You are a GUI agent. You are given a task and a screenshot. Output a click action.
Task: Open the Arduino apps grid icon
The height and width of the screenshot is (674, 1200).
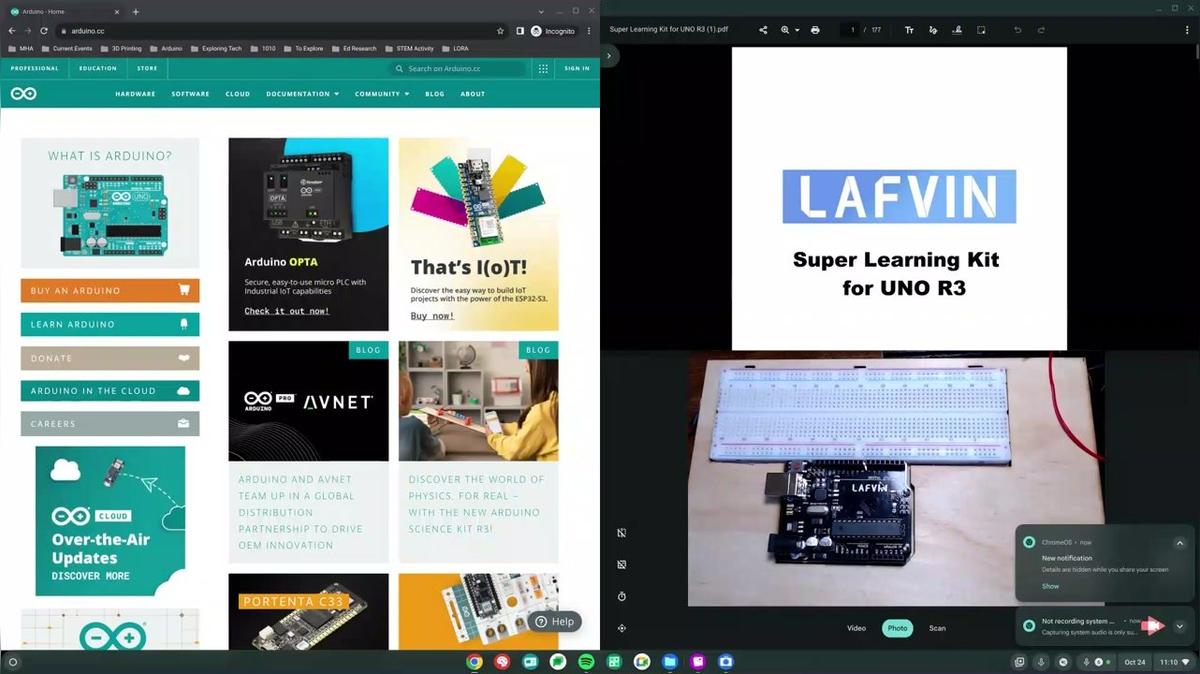click(543, 69)
